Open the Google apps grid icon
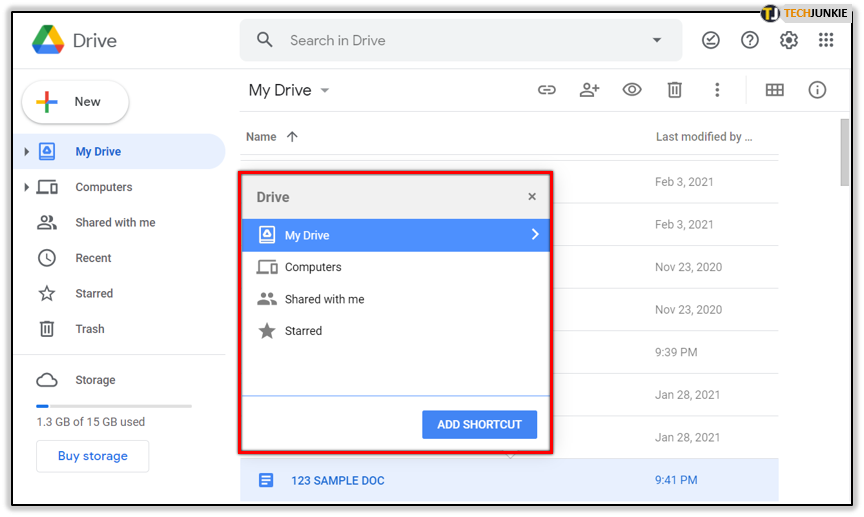 click(826, 40)
